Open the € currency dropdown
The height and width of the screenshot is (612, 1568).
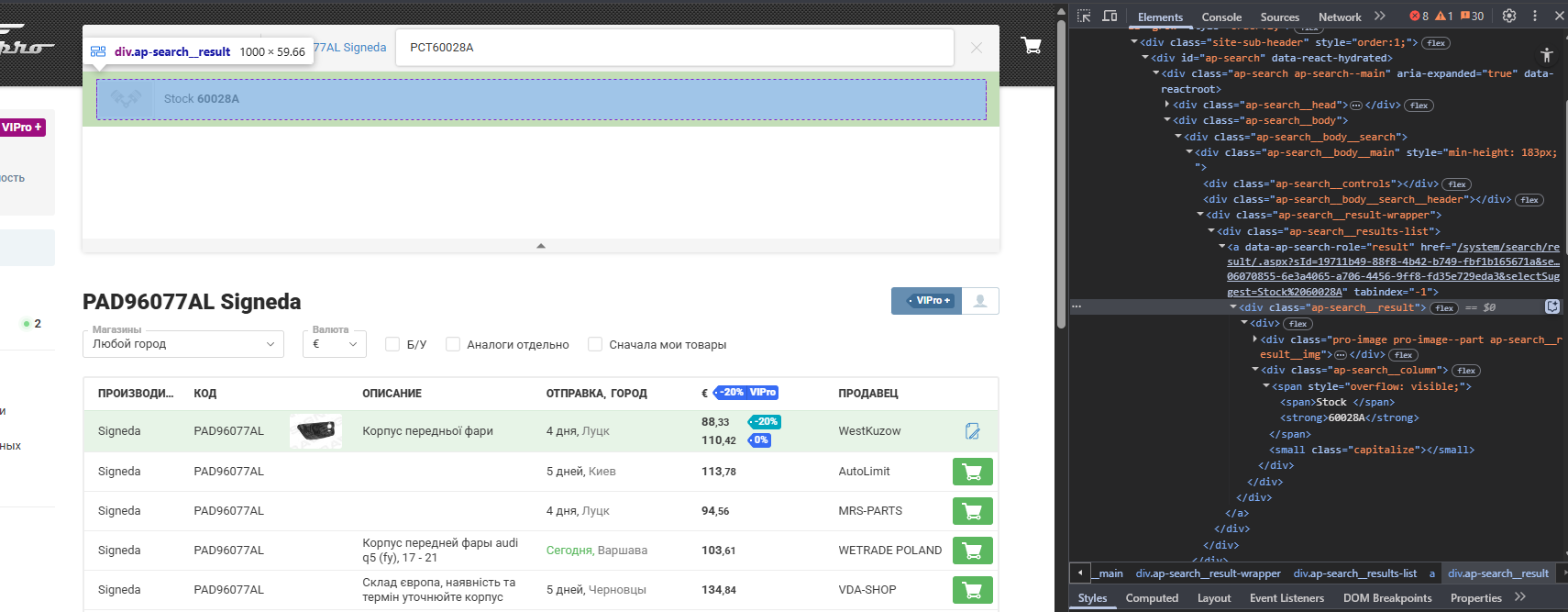coord(335,344)
